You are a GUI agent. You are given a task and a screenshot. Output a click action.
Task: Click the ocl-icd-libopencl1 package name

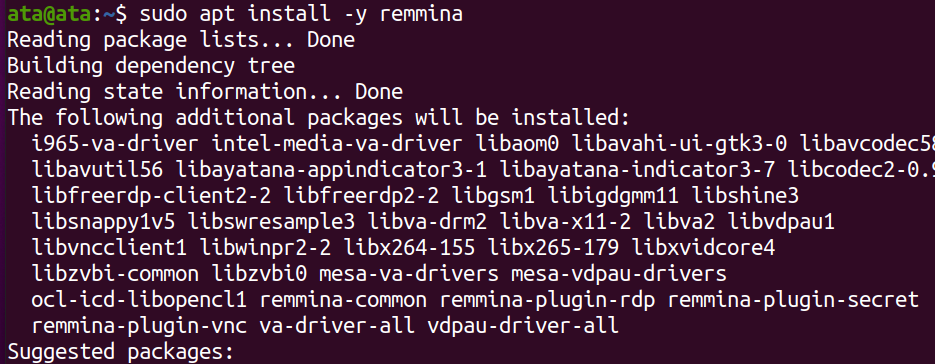coord(139,300)
